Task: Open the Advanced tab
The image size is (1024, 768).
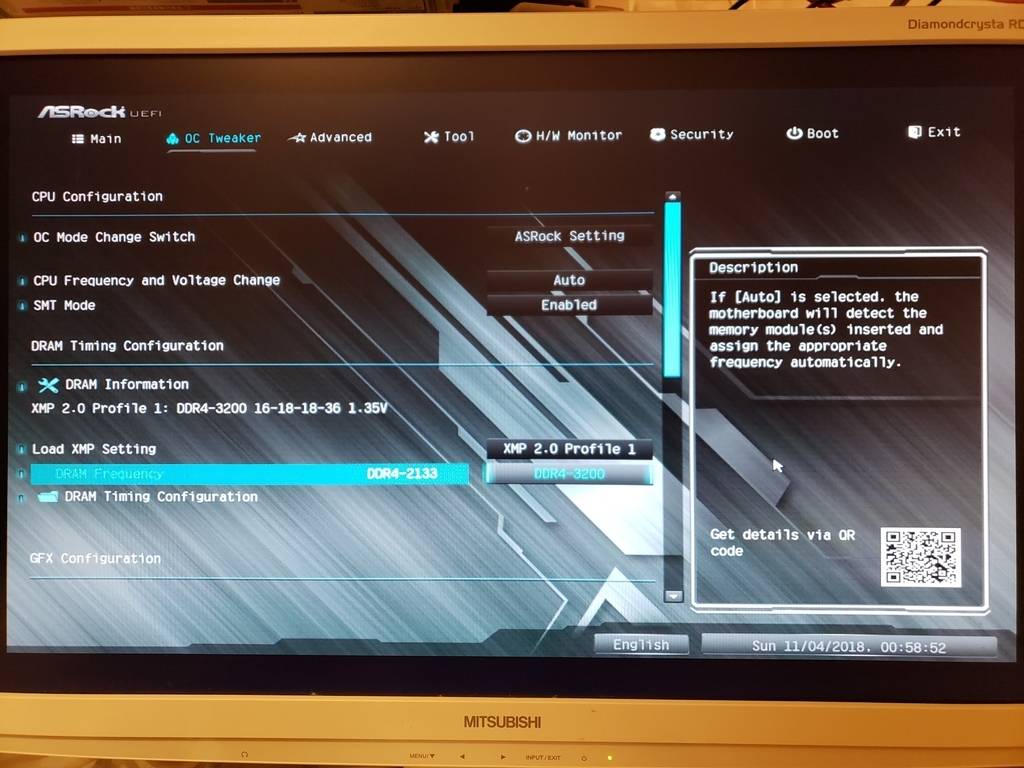Action: 330,137
